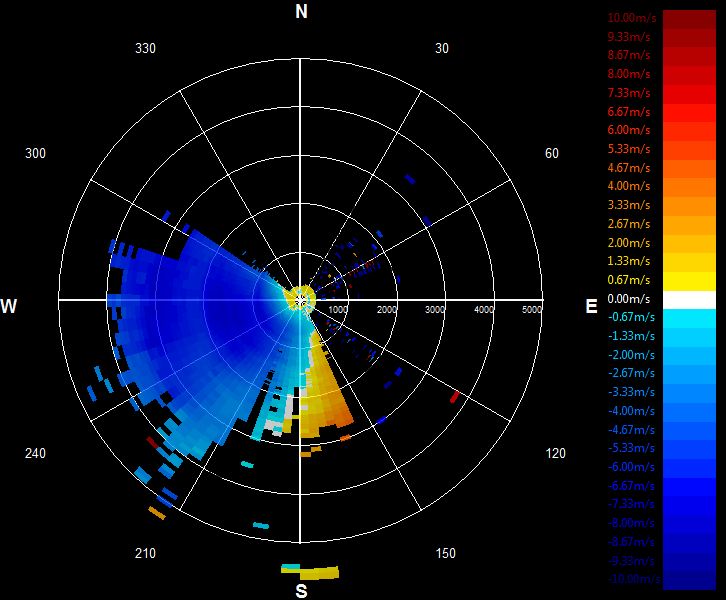The width and height of the screenshot is (726, 600).
Task: Click the 120 degree bearing label
Action: (555, 453)
